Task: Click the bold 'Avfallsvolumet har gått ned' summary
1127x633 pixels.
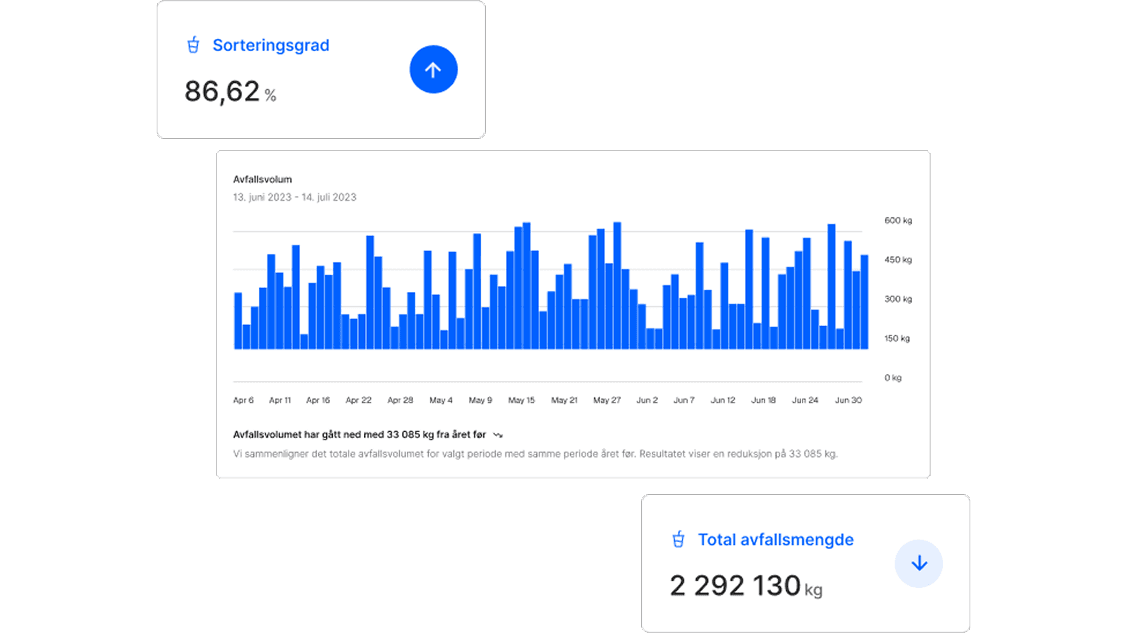Action: (359, 435)
